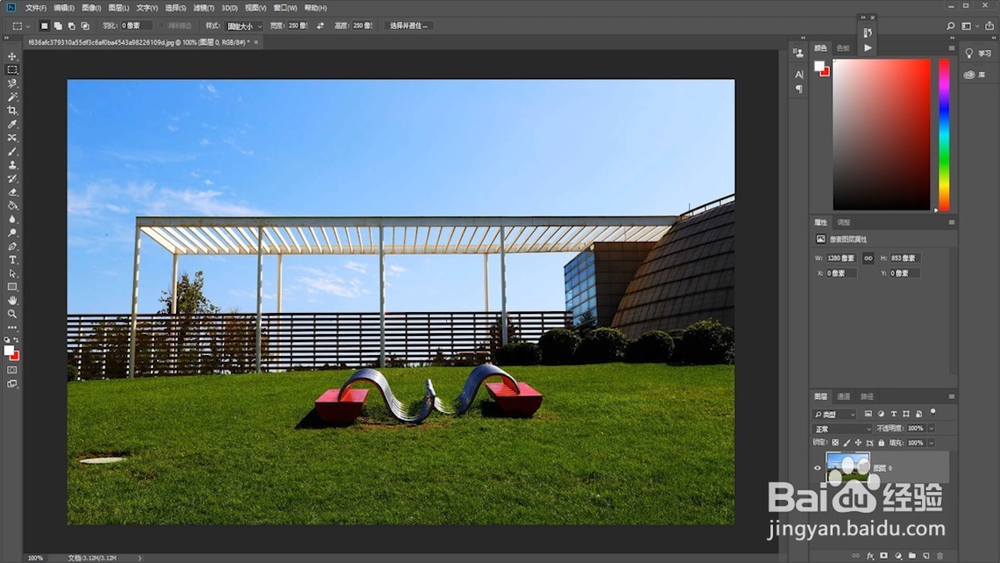Switch layer filtering on or off
Viewport: 1000px width, 563px height.
pyautogui.click(x=933, y=413)
